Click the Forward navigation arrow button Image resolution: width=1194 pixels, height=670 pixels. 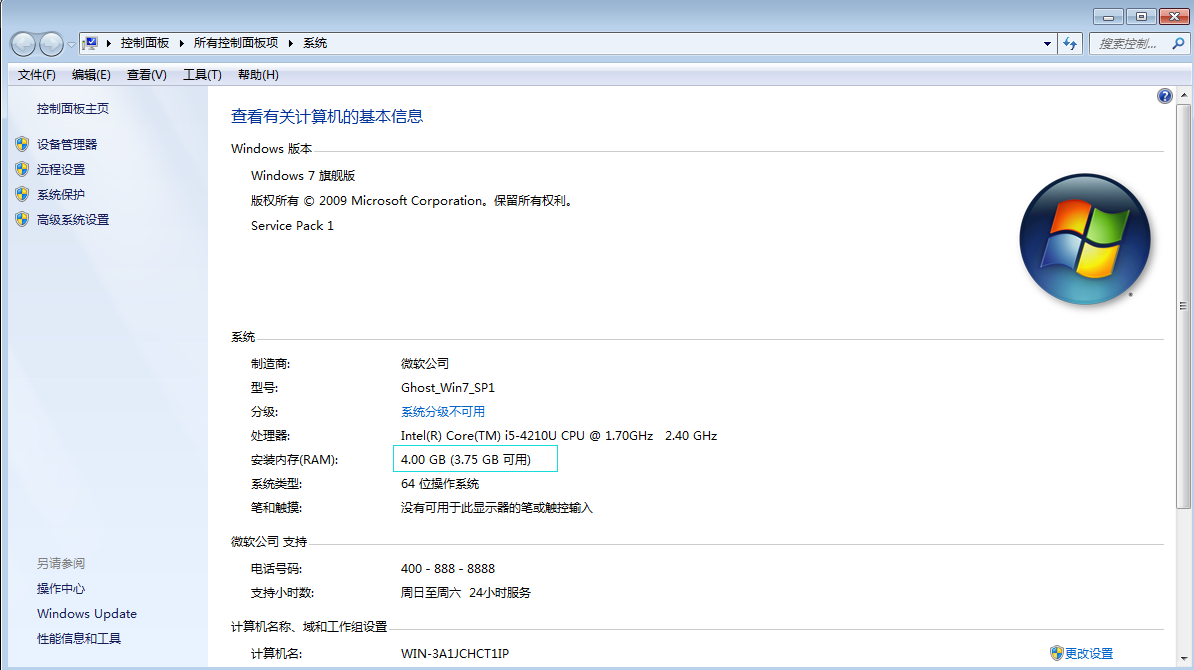click(51, 44)
